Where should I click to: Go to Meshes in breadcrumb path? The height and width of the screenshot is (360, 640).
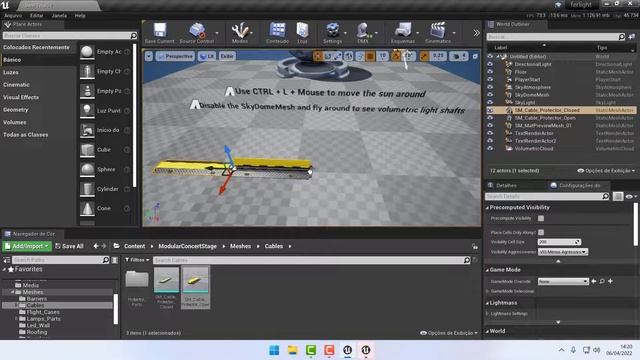click(x=240, y=246)
